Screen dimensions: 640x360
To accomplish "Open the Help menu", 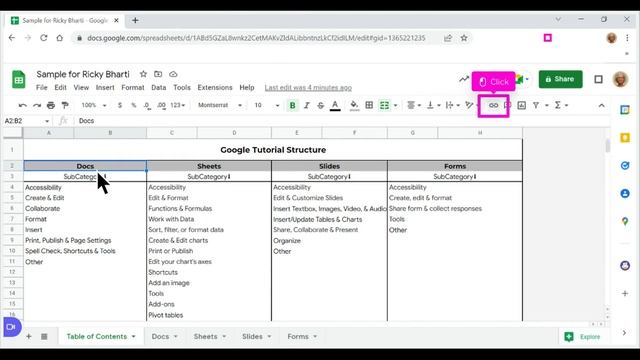I will coord(247,87).
